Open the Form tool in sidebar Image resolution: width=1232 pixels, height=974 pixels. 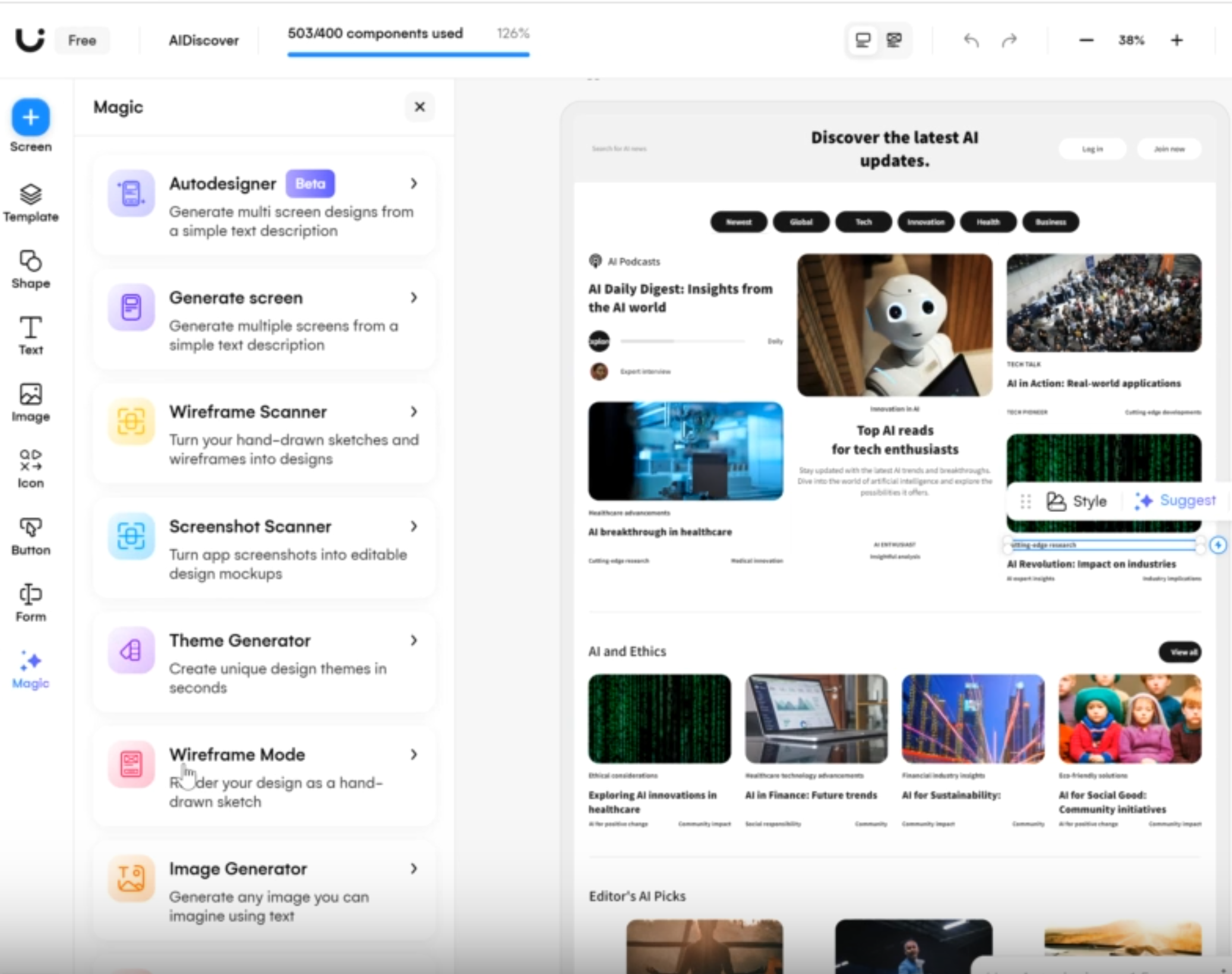tap(30, 602)
